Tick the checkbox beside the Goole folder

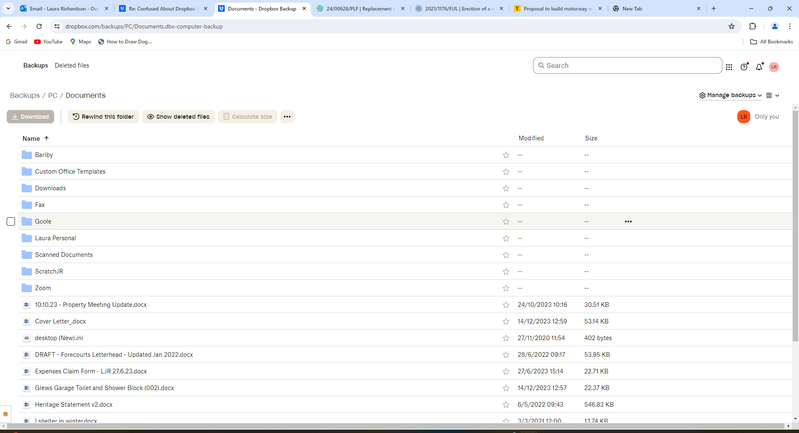pos(11,222)
